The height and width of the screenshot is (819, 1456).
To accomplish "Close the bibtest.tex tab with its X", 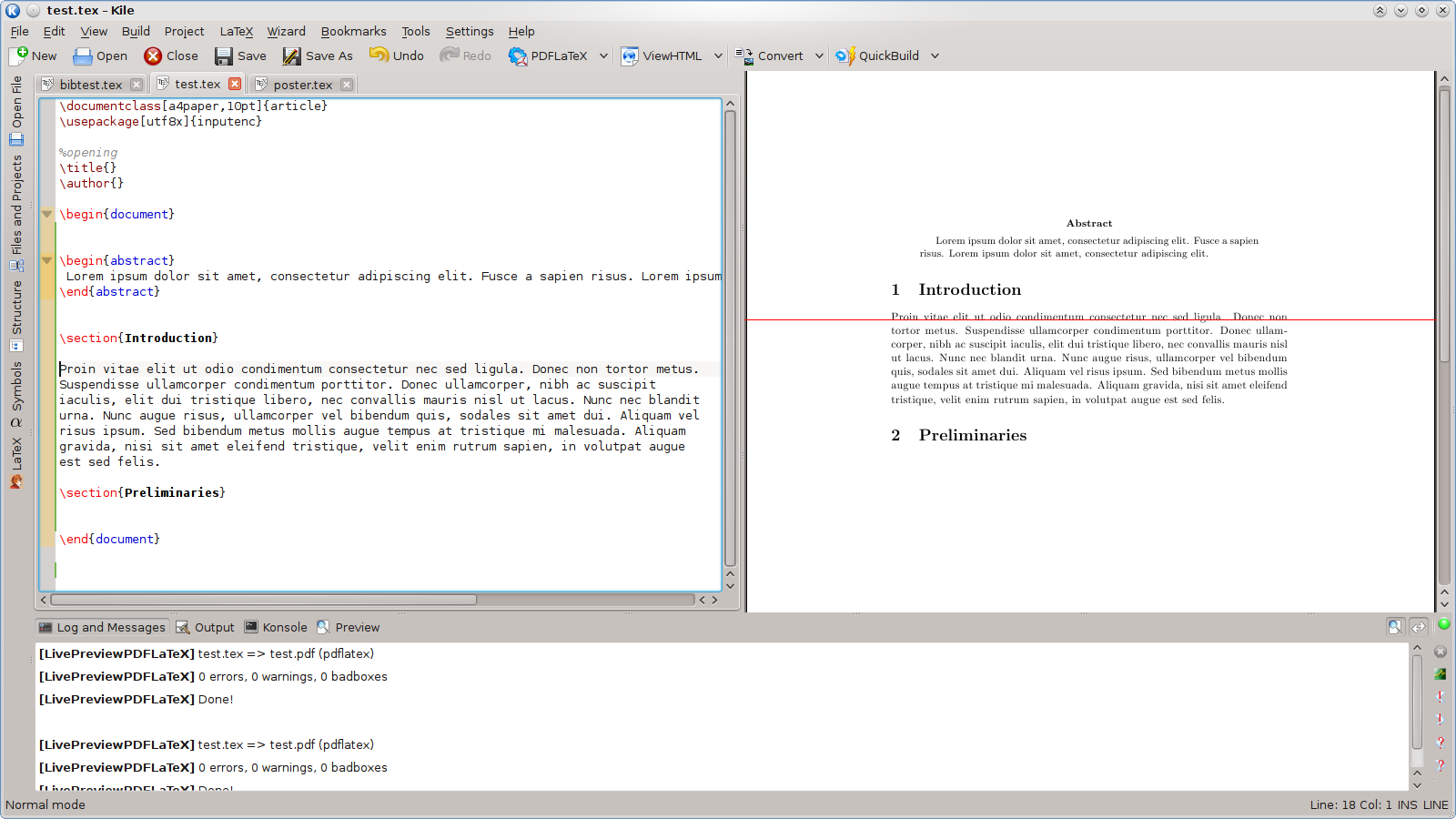I will (136, 85).
